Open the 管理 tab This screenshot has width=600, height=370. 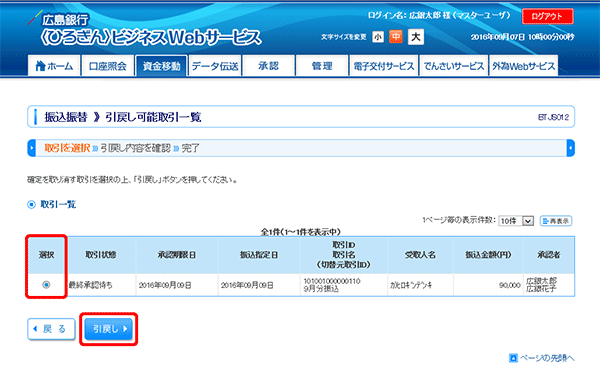[322, 66]
